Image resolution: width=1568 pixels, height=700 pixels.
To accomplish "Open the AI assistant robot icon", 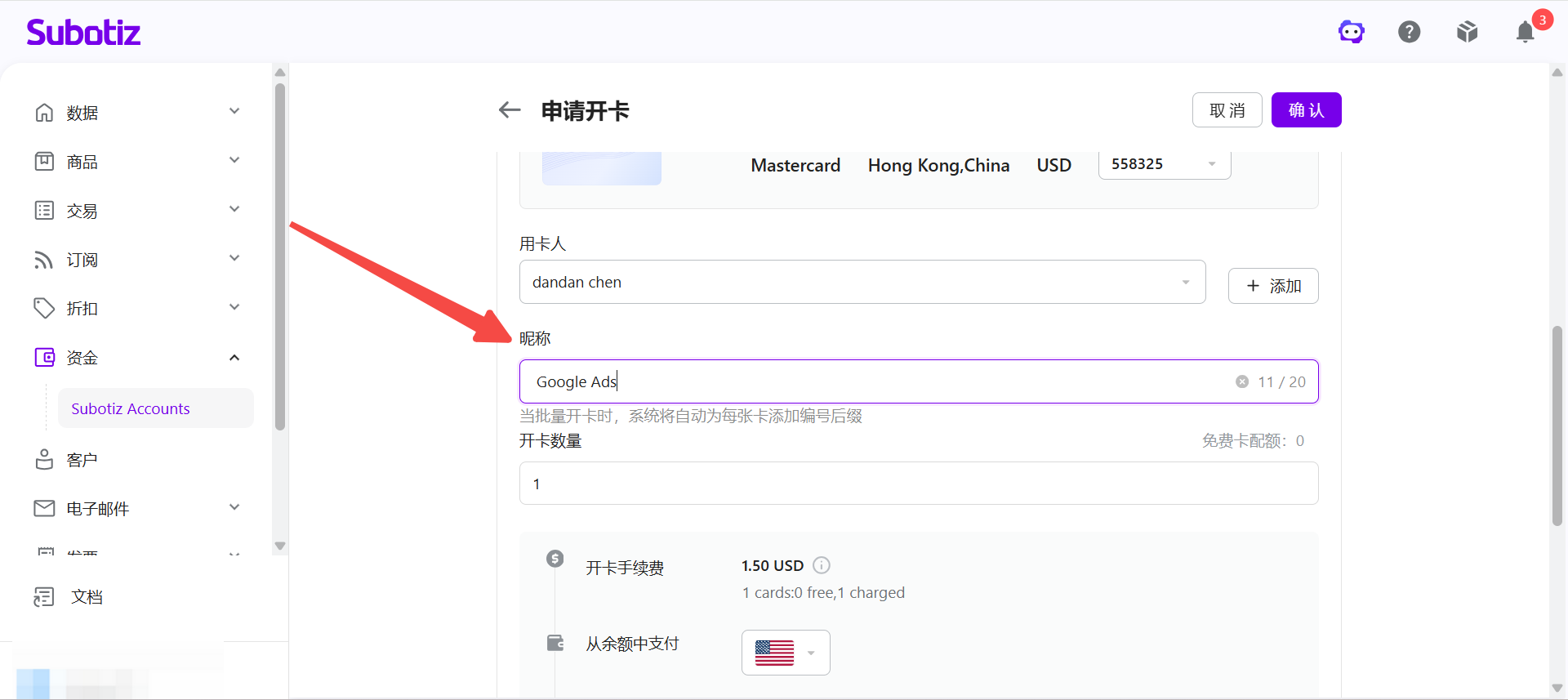I will [x=1352, y=32].
